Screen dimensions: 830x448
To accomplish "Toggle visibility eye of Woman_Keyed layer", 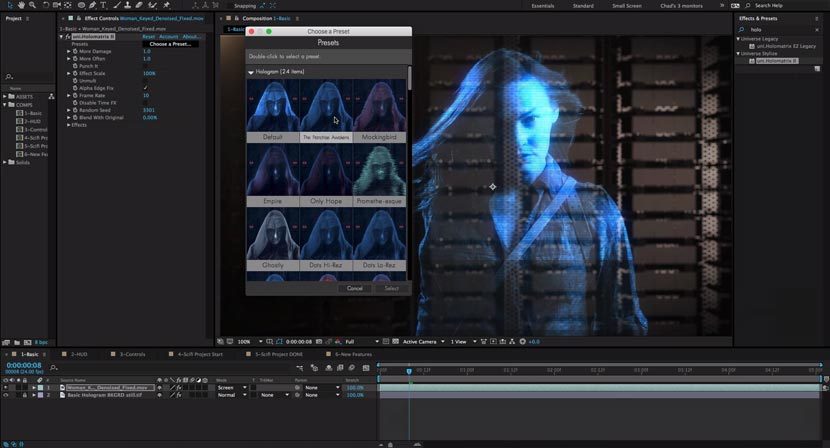I will 6,388.
